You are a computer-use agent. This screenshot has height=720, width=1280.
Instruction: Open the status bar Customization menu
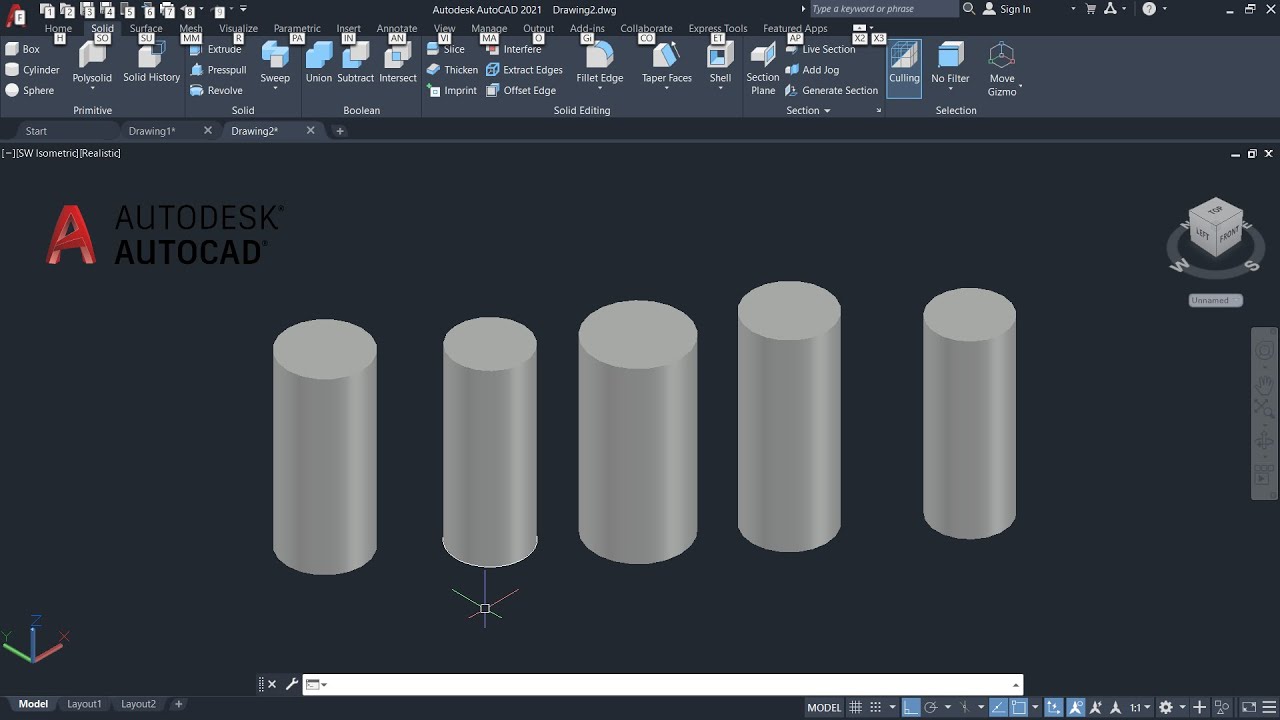coord(1270,707)
